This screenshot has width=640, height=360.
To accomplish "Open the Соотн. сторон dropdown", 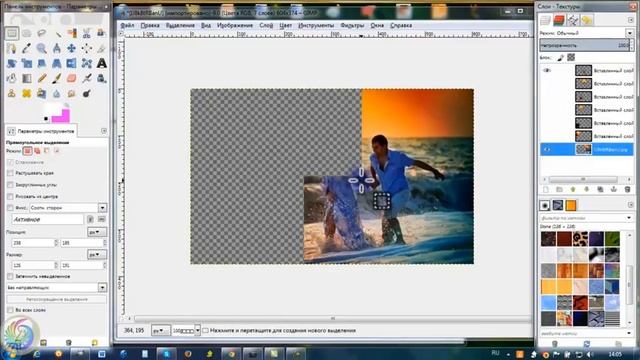I will 102,208.
